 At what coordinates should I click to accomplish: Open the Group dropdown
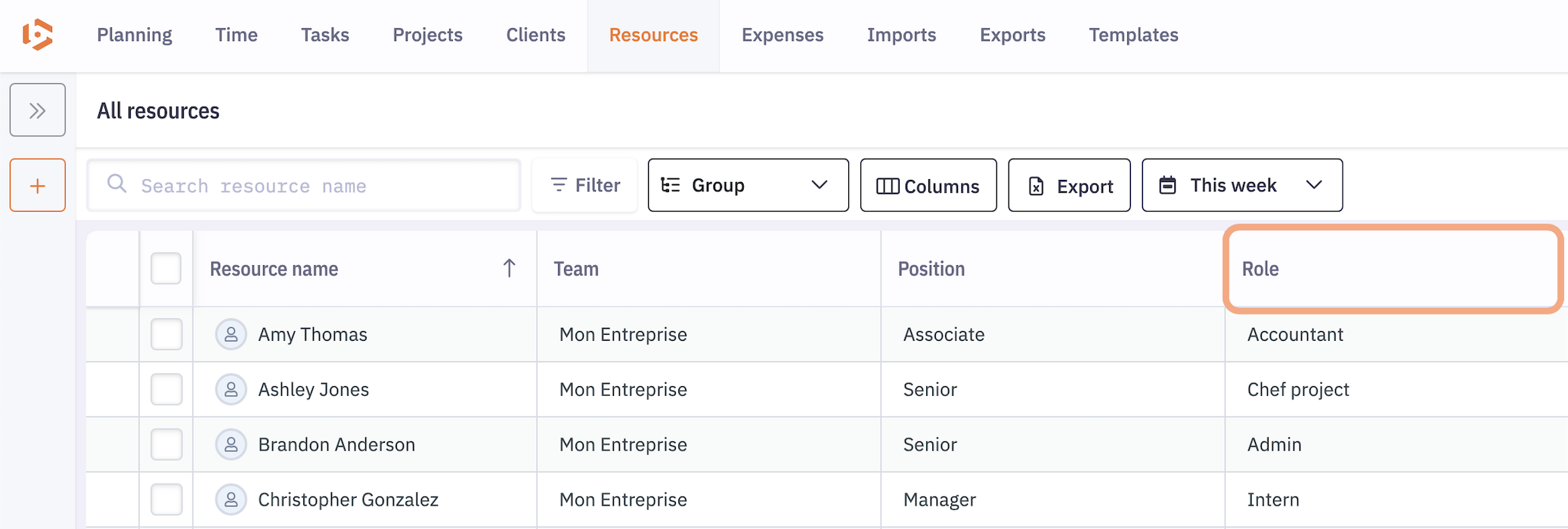(748, 185)
